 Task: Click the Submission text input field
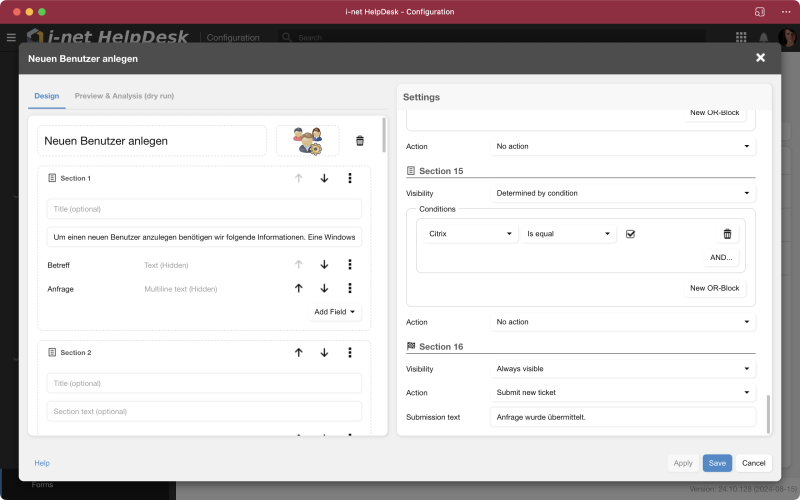[x=623, y=417]
